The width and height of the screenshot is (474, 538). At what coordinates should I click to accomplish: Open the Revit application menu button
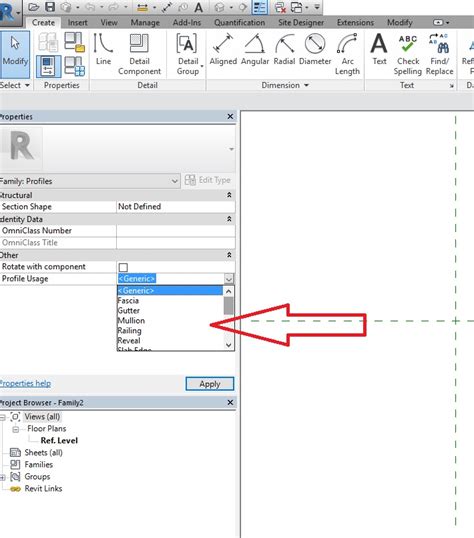tap(10, 13)
